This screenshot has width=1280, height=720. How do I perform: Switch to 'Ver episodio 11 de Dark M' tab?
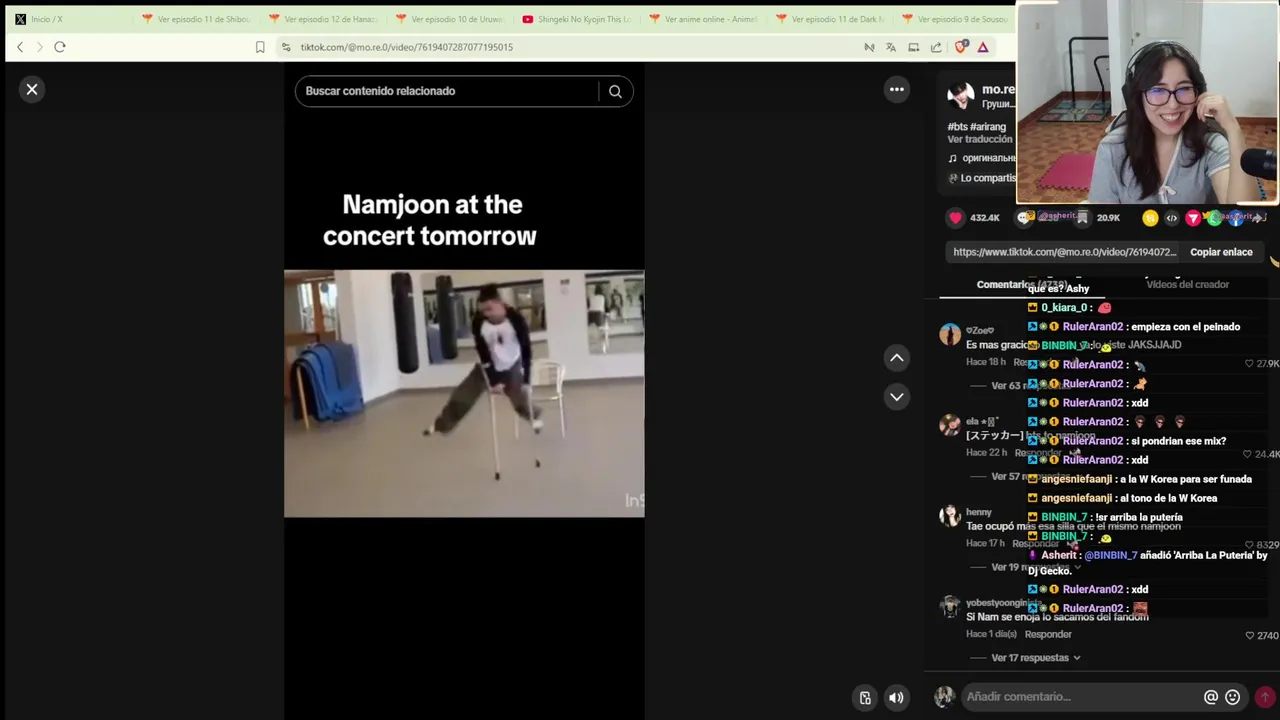pyautogui.click(x=828, y=19)
